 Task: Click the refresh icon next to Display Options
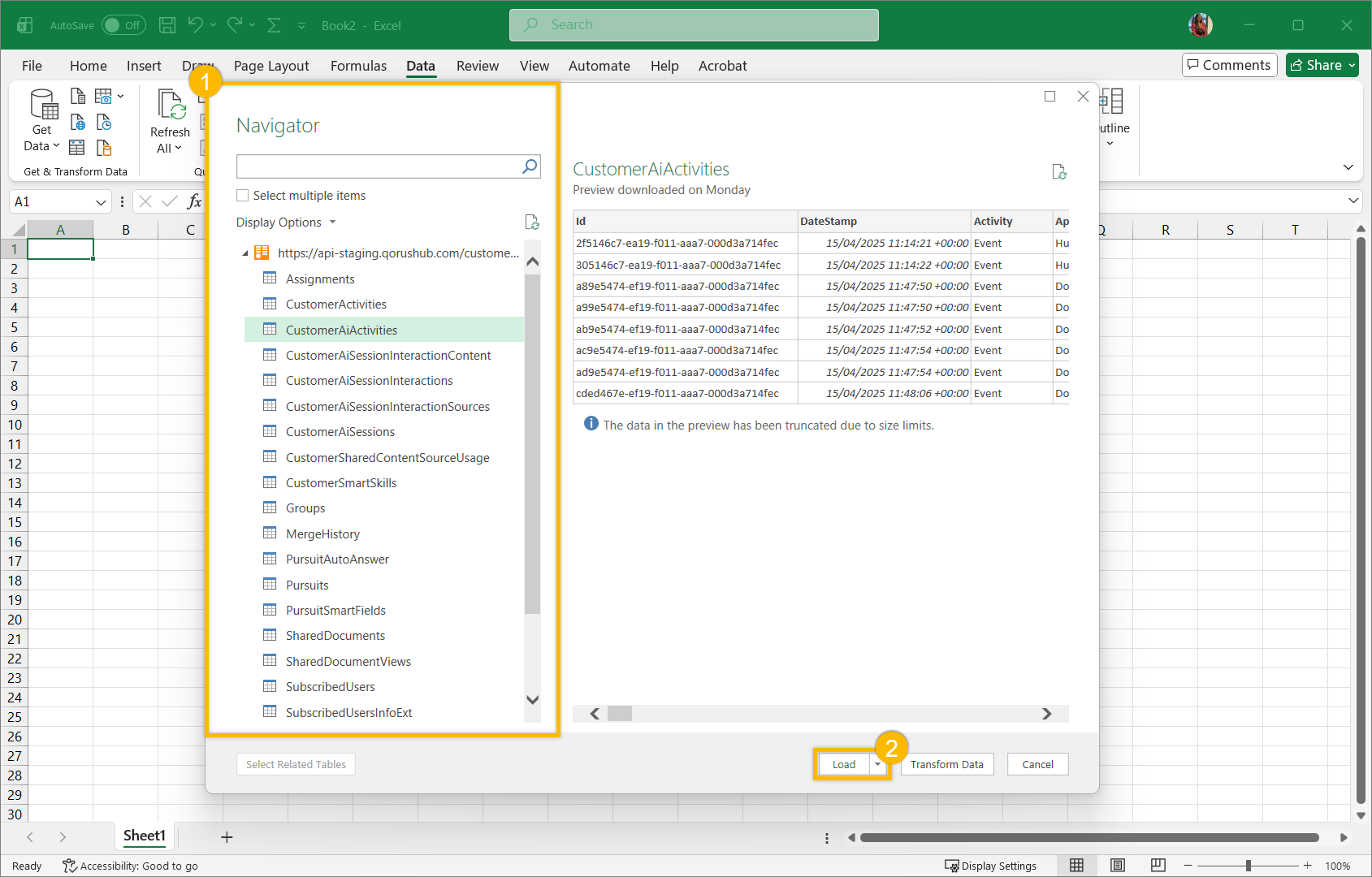(532, 222)
